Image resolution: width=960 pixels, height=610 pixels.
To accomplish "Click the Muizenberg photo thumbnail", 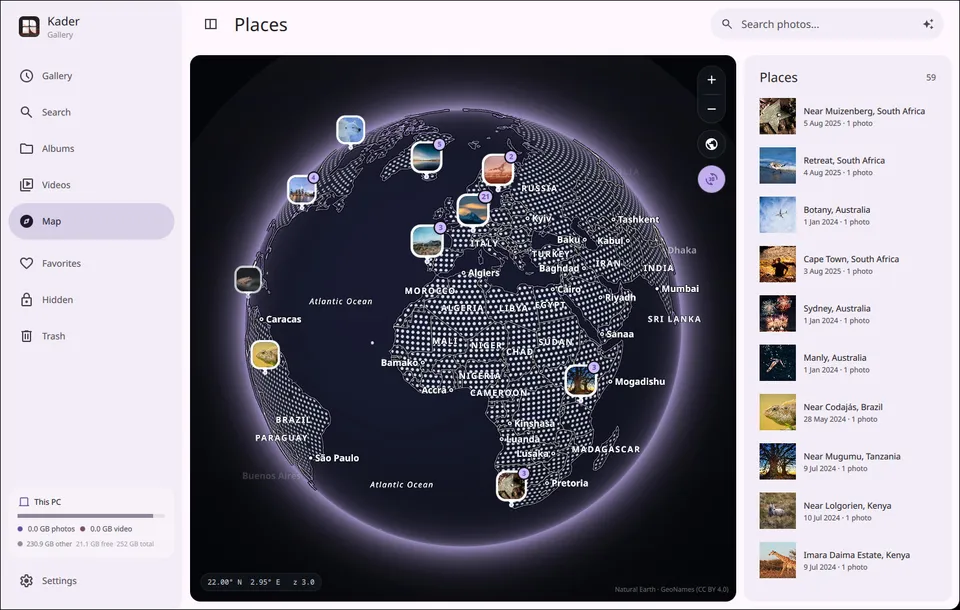I will pyautogui.click(x=778, y=116).
